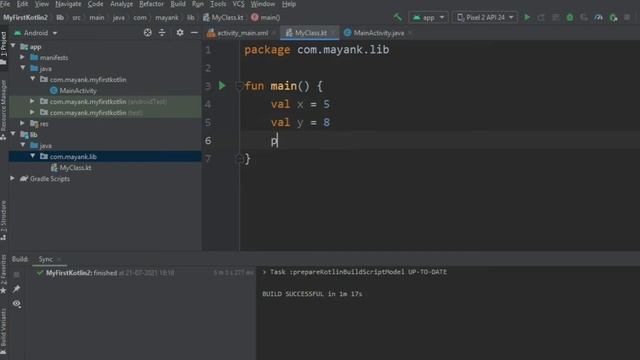
Task: Click the Make Project hammer icon
Action: tap(397, 17)
